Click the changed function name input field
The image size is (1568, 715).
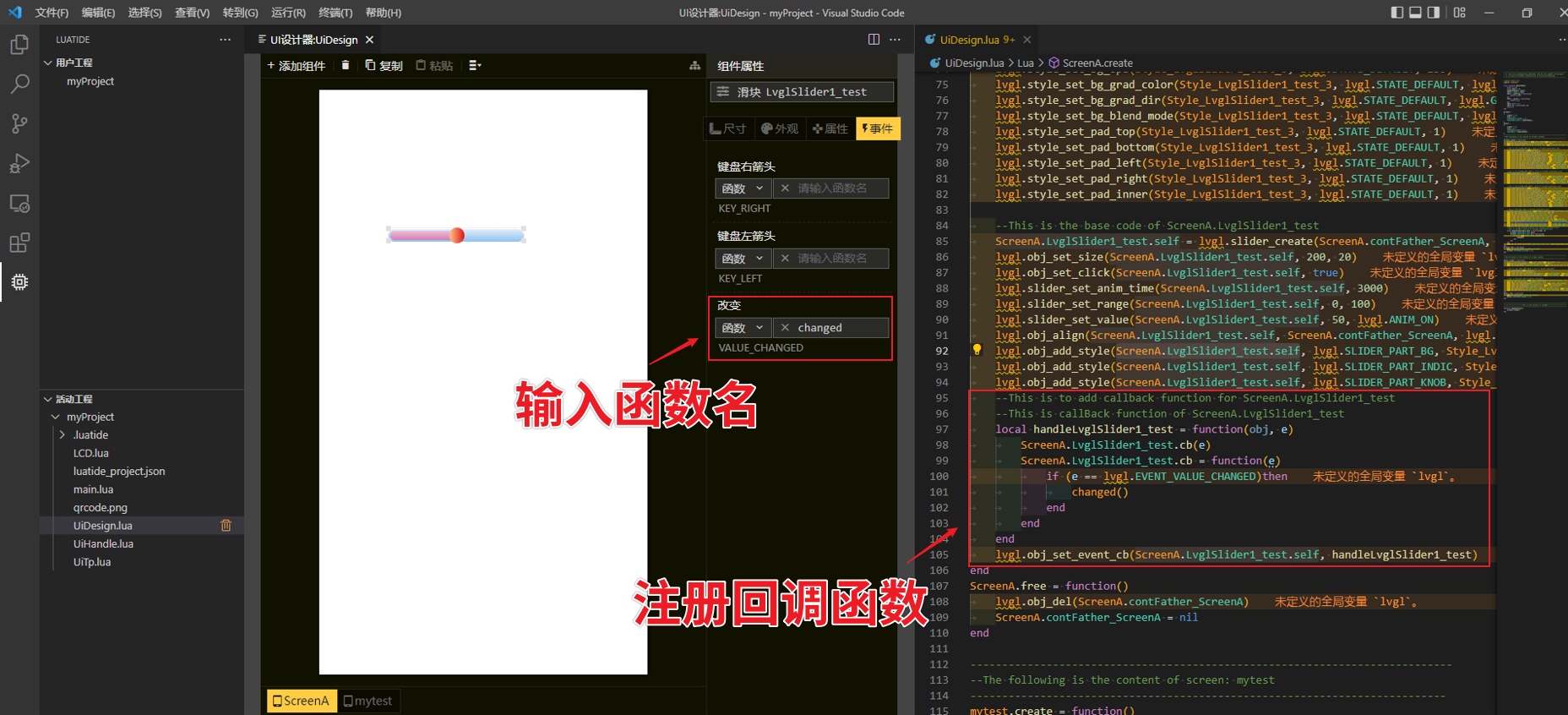tap(830, 328)
